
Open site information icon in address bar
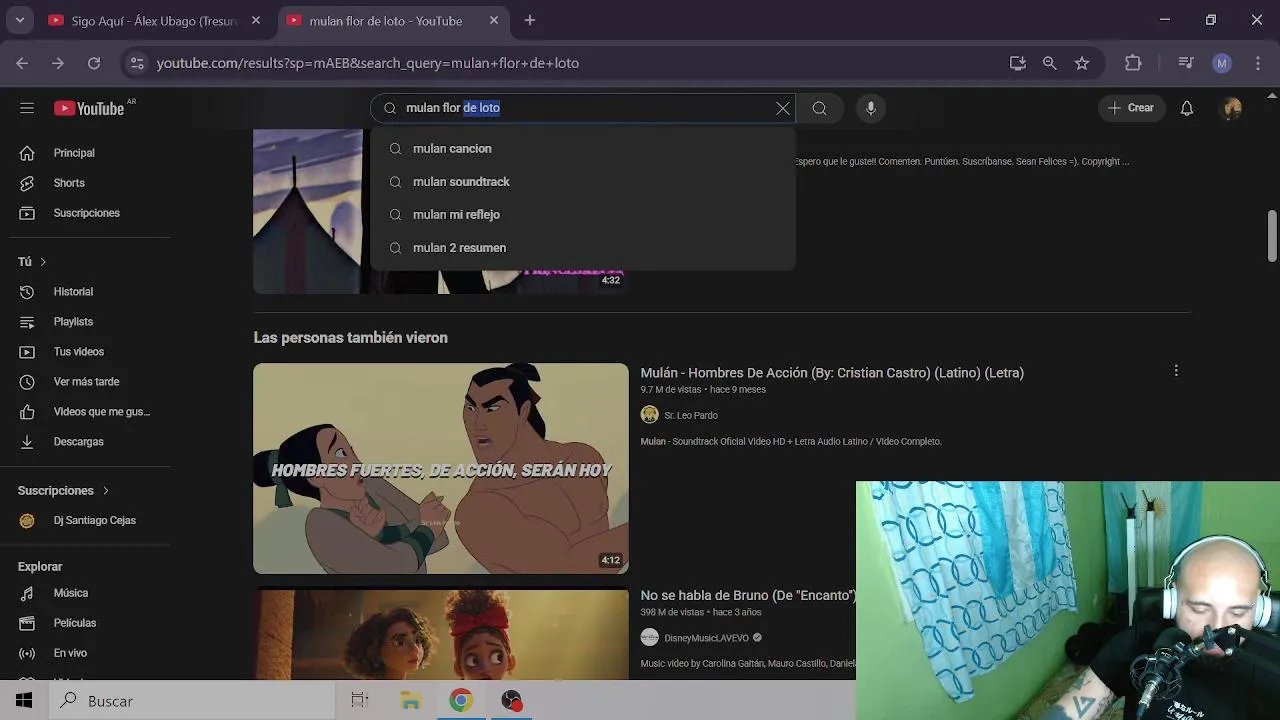point(137,63)
